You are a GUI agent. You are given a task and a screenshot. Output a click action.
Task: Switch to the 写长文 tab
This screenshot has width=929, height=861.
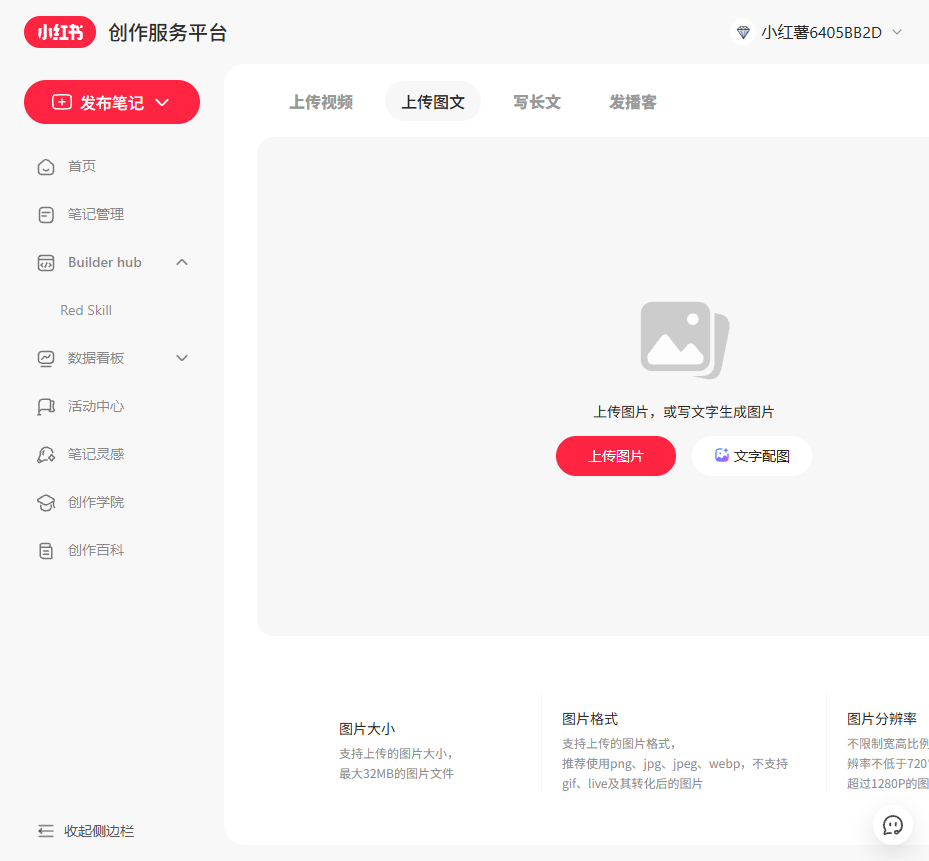537,102
